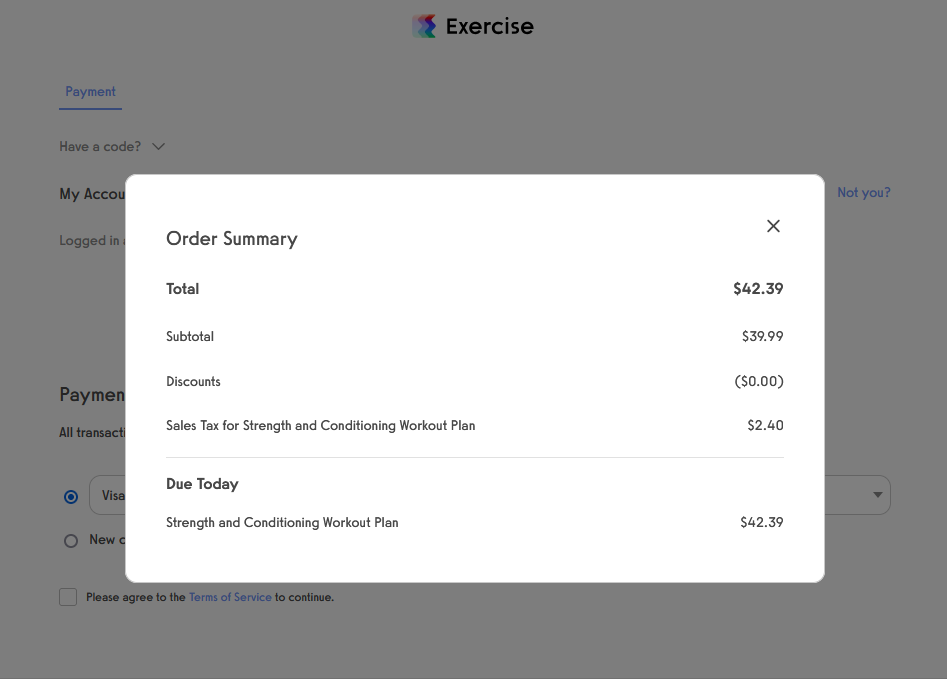Dismiss the Order Summary dialog via the X icon
This screenshot has height=679, width=947.
pyautogui.click(x=773, y=226)
